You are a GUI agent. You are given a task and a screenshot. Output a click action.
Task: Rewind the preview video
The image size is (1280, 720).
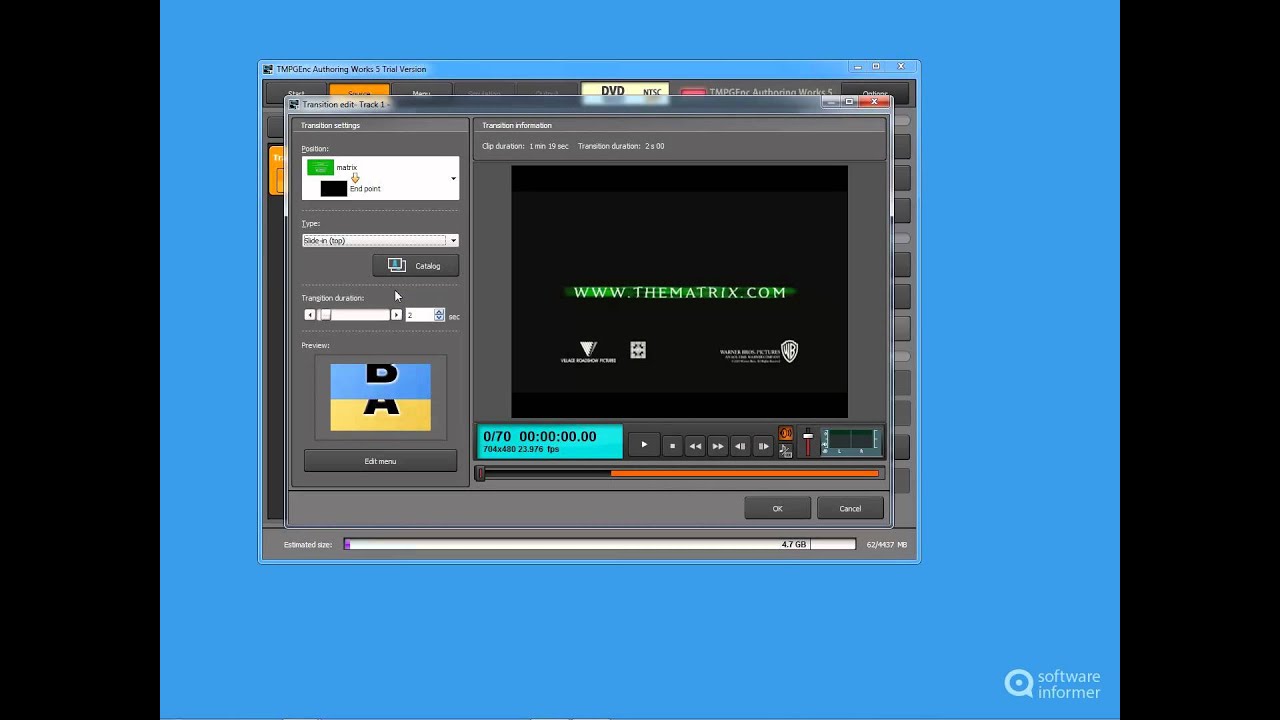pos(695,446)
